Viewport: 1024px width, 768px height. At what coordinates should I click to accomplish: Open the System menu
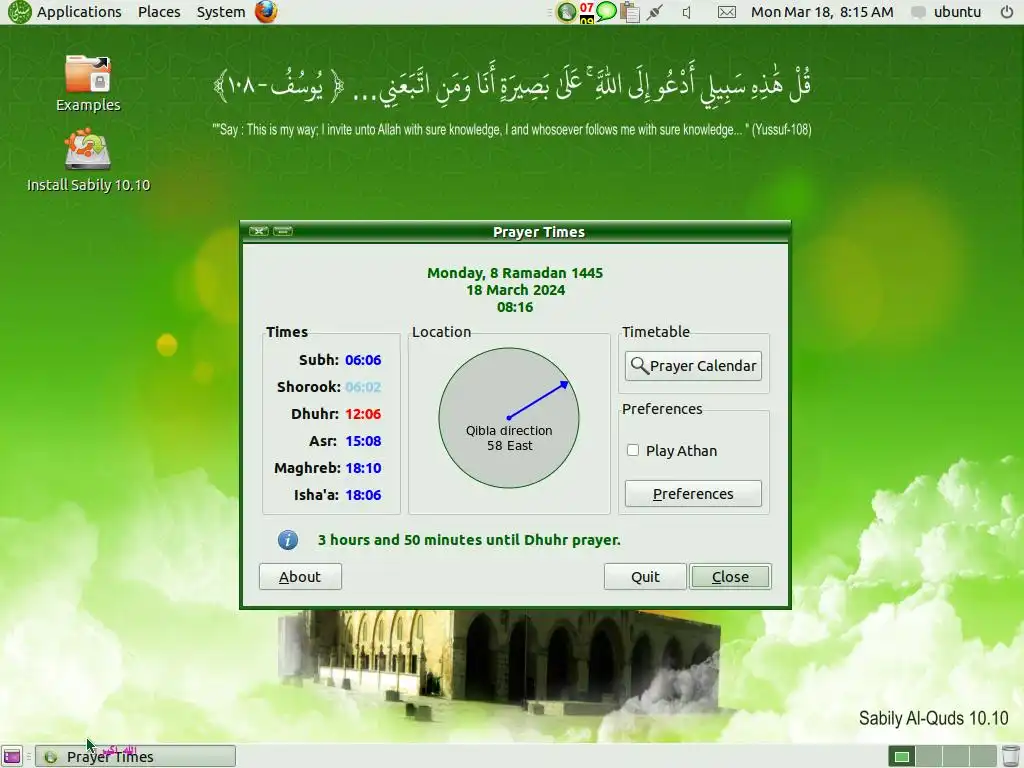pyautogui.click(x=221, y=12)
